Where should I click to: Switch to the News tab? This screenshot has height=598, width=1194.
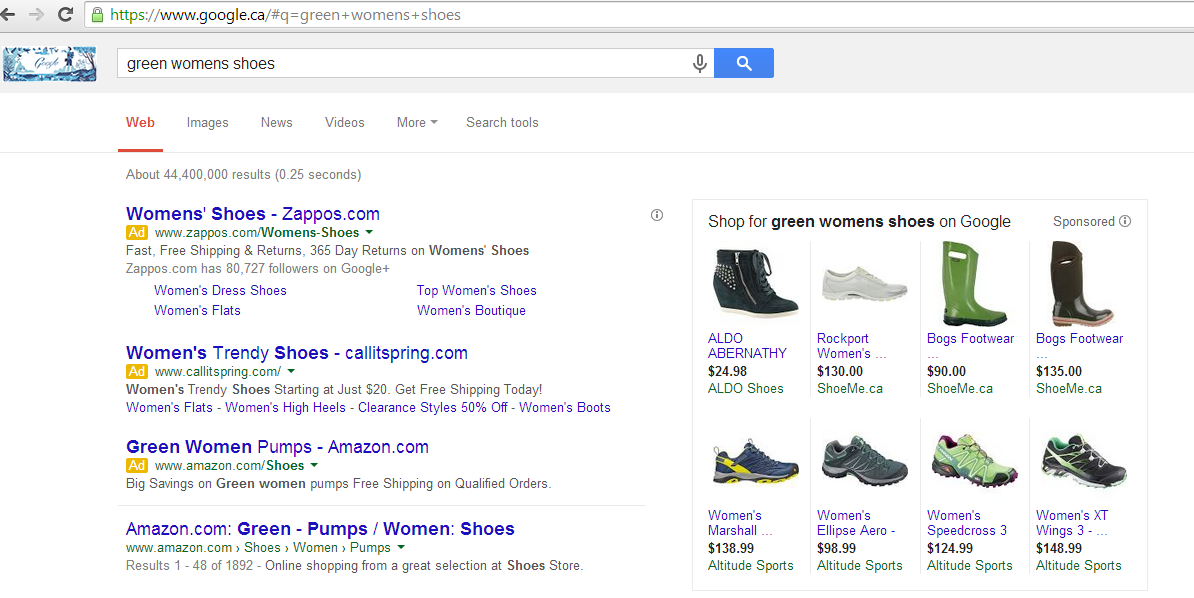(276, 123)
